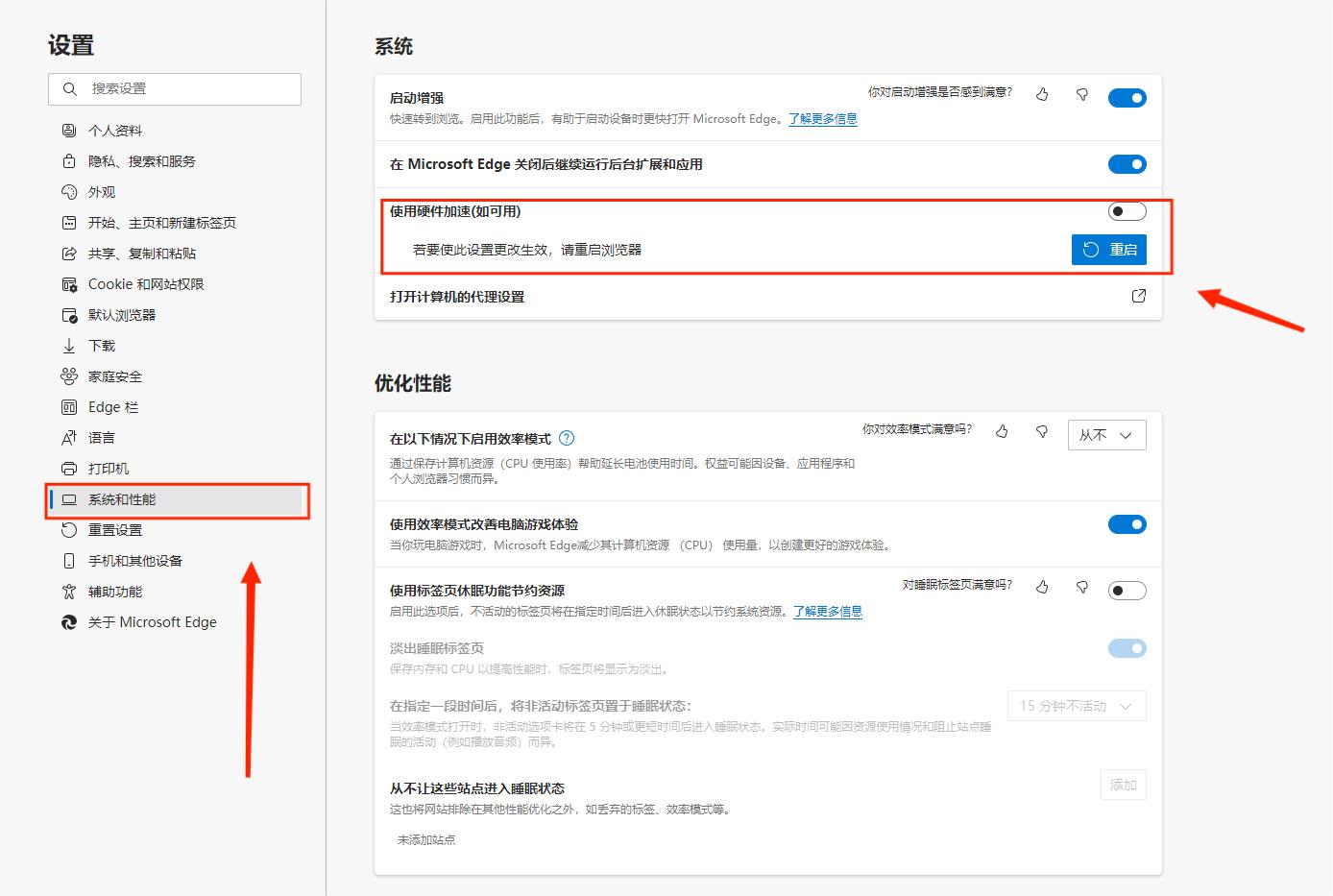This screenshot has width=1333, height=896.
Task: Toggle 使用效率模式改善电脑游戏体验 off
Action: point(1127,524)
